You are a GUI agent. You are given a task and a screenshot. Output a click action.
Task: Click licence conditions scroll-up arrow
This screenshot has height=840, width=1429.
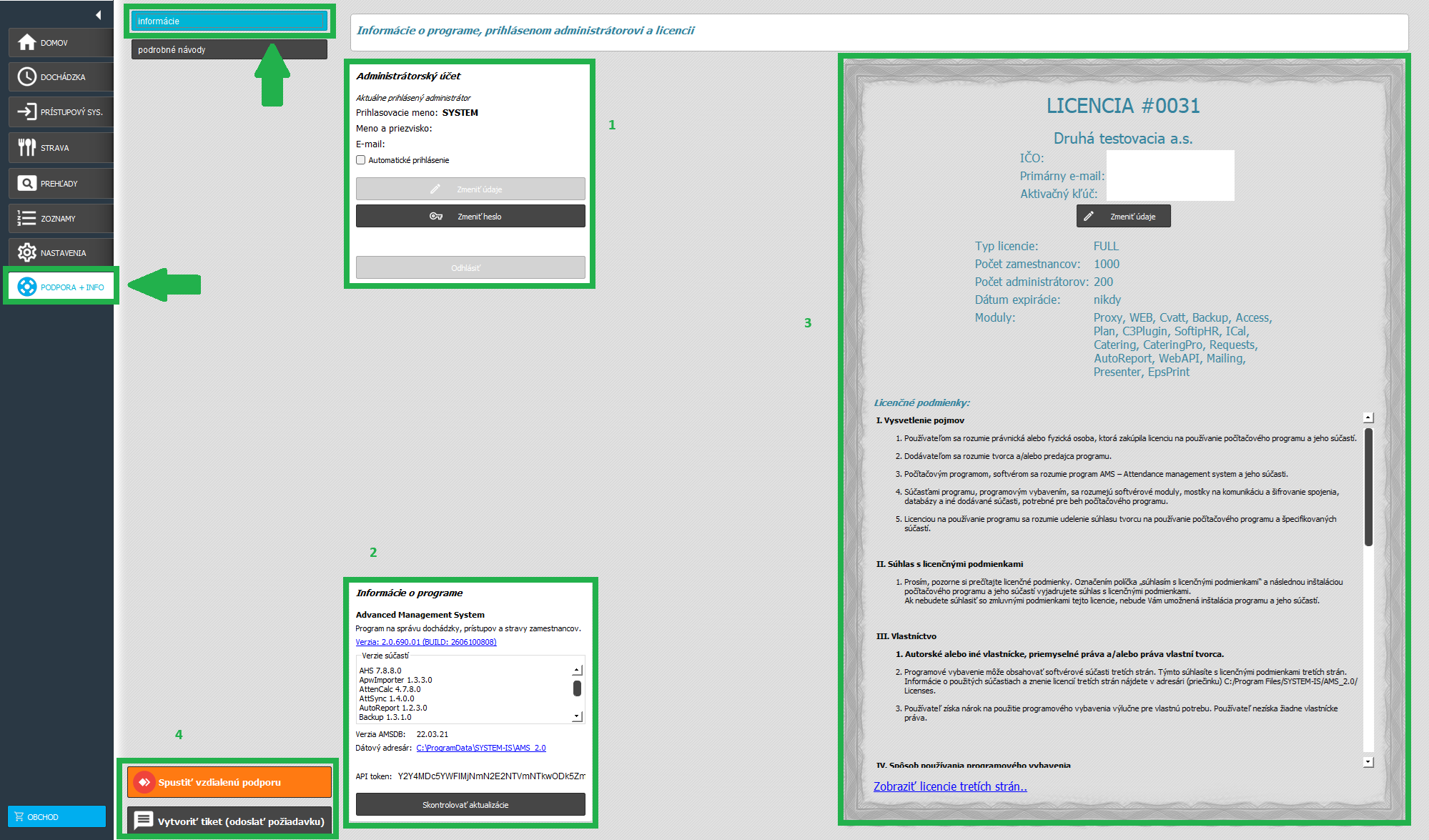pos(1368,417)
